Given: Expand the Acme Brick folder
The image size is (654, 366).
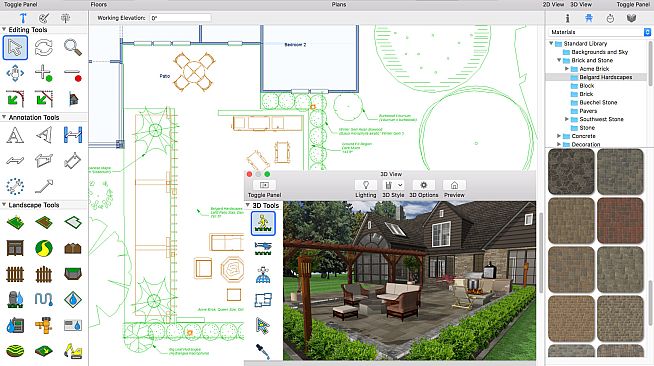Looking at the screenshot, I should point(567,68).
